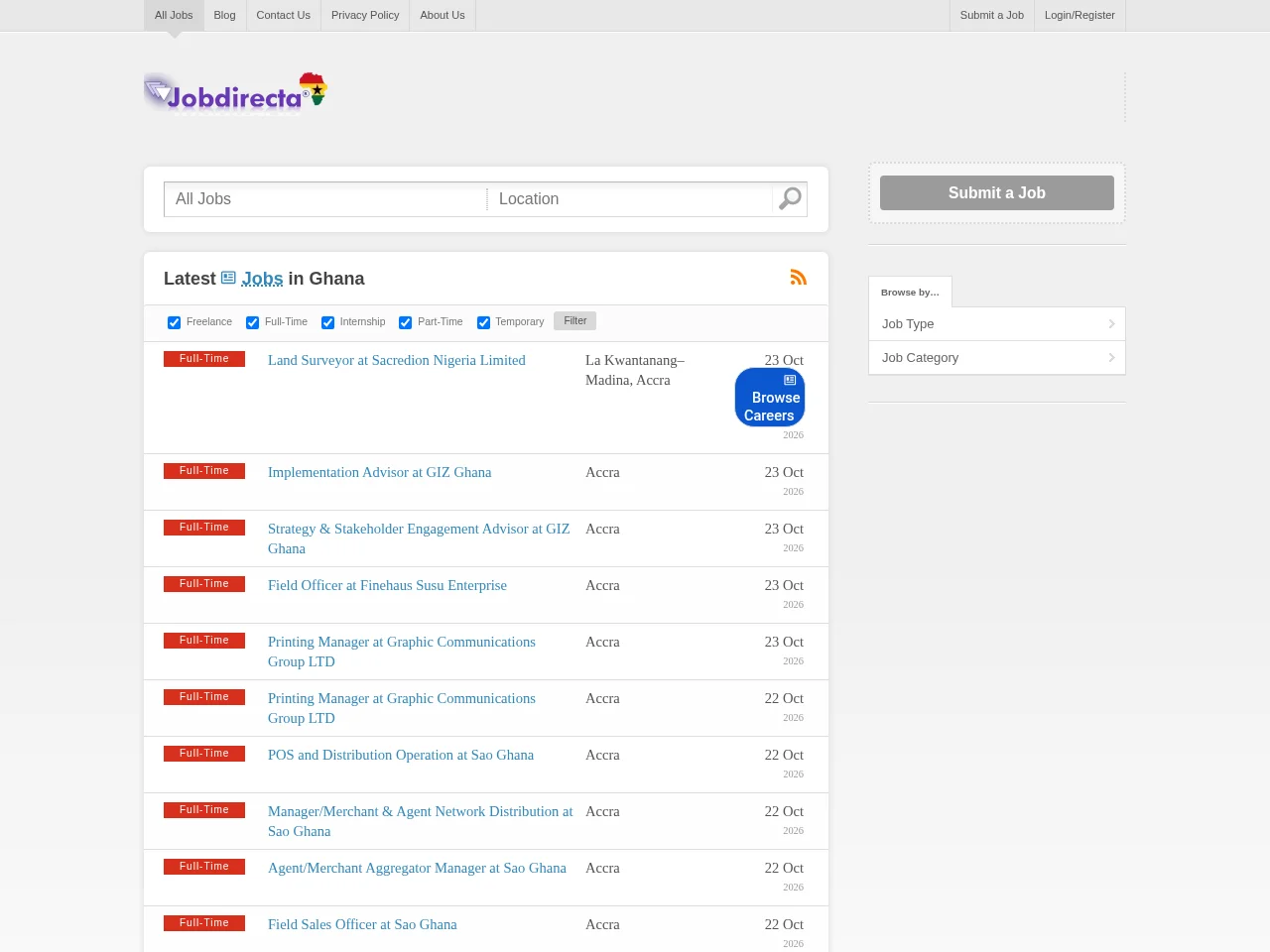
Task: Open the RSS feed icon
Action: 799,278
